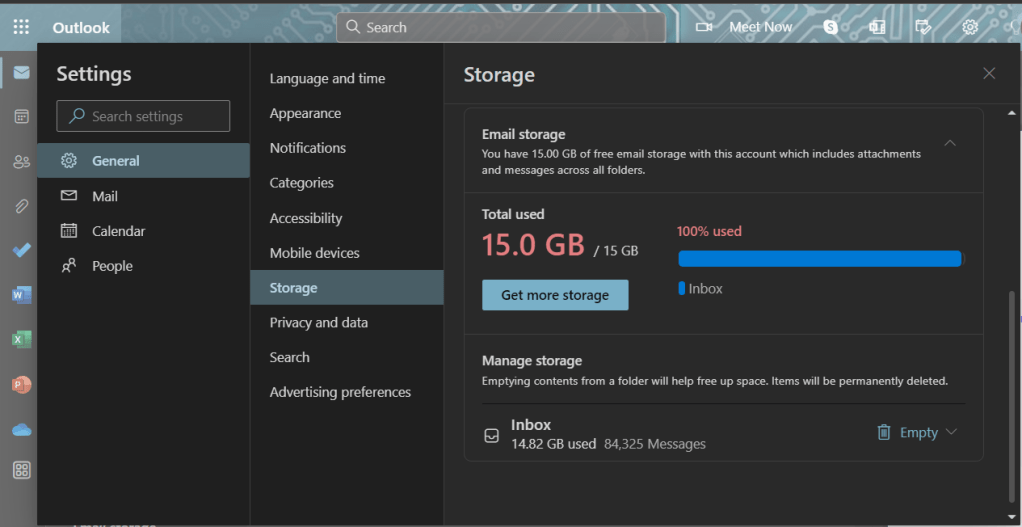The image size is (1022, 527).
Task: Open Accessibility settings
Action: [x=347, y=218]
